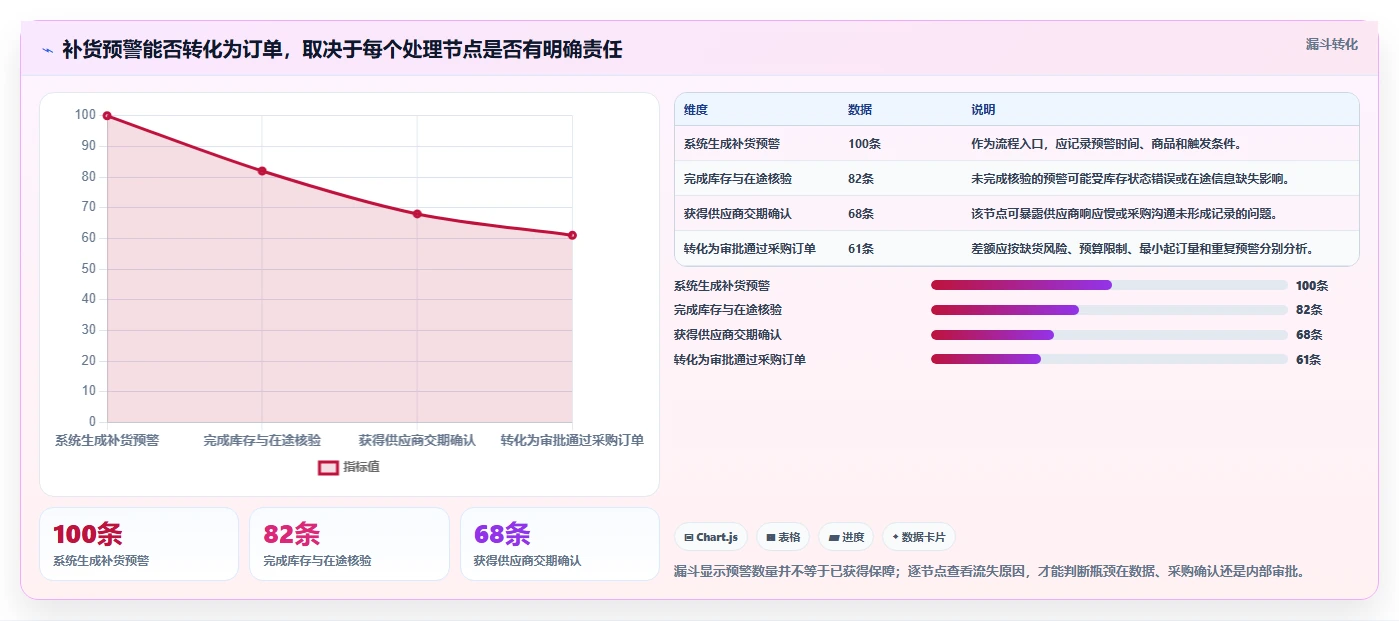Click the 82条 value beside the progress bar
1399x621 pixels.
(x=1309, y=310)
